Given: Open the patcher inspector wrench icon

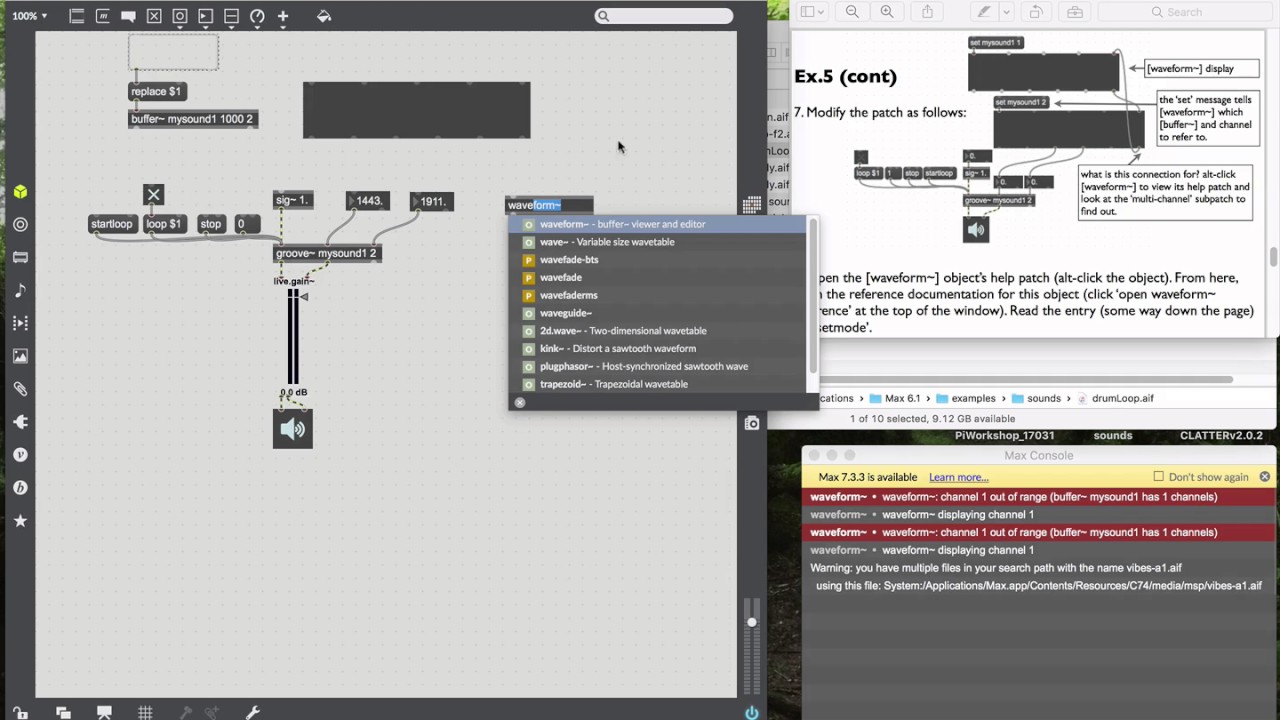Looking at the screenshot, I should (253, 713).
